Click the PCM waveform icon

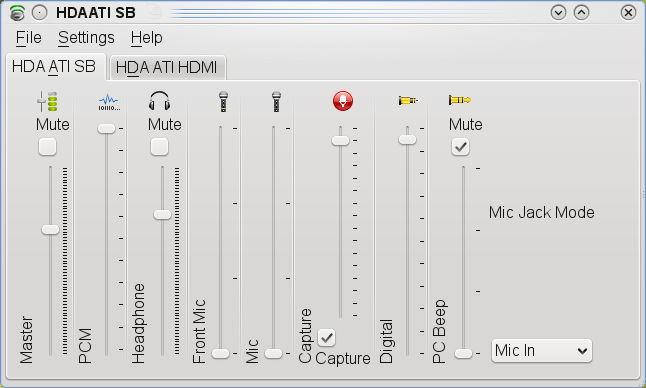pos(109,102)
